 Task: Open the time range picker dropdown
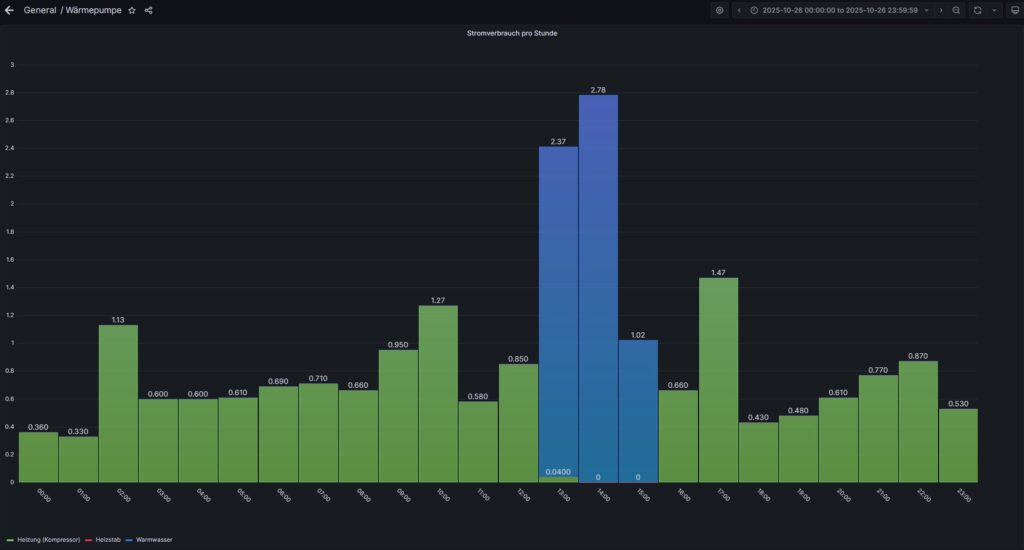840,10
